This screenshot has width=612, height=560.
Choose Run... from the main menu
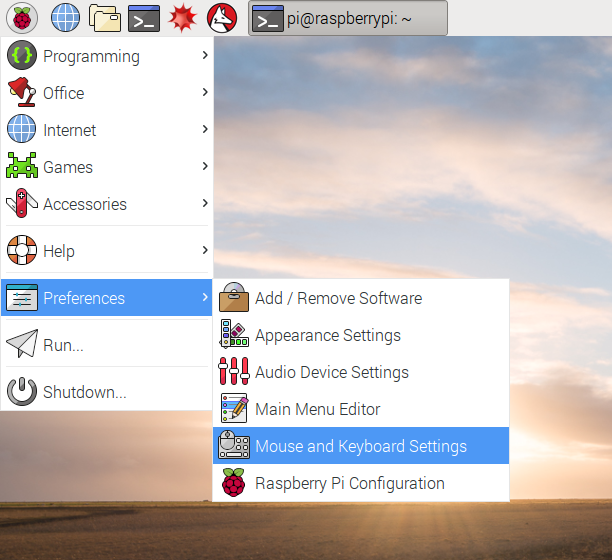tap(107, 345)
